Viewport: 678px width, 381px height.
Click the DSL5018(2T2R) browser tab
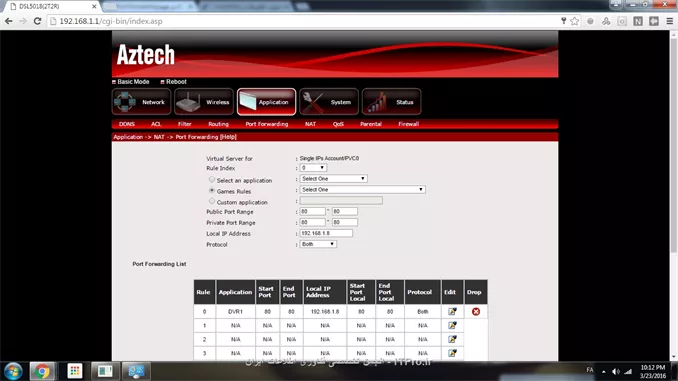coord(52,6)
